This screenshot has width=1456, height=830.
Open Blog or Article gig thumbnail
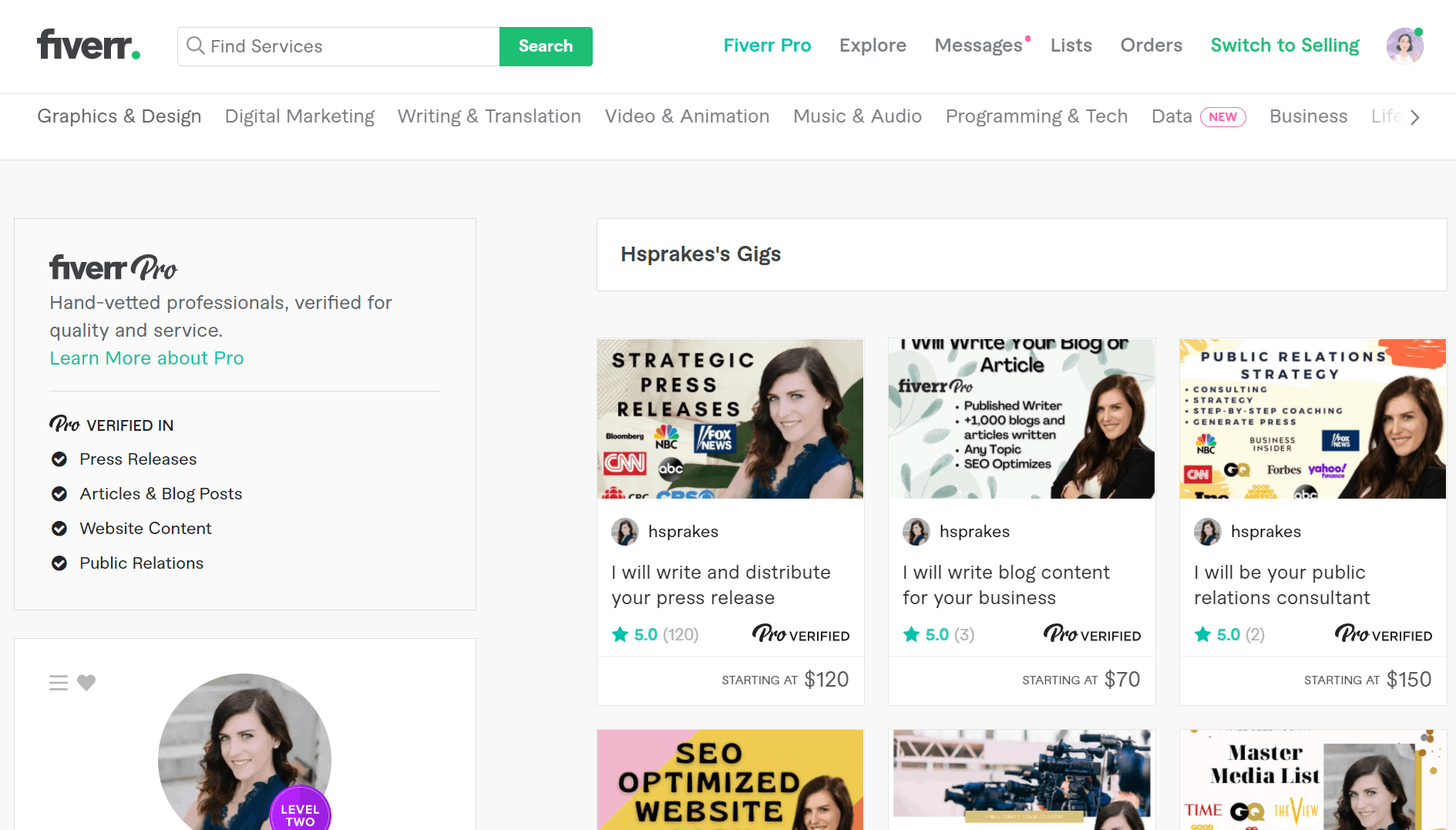[1021, 418]
